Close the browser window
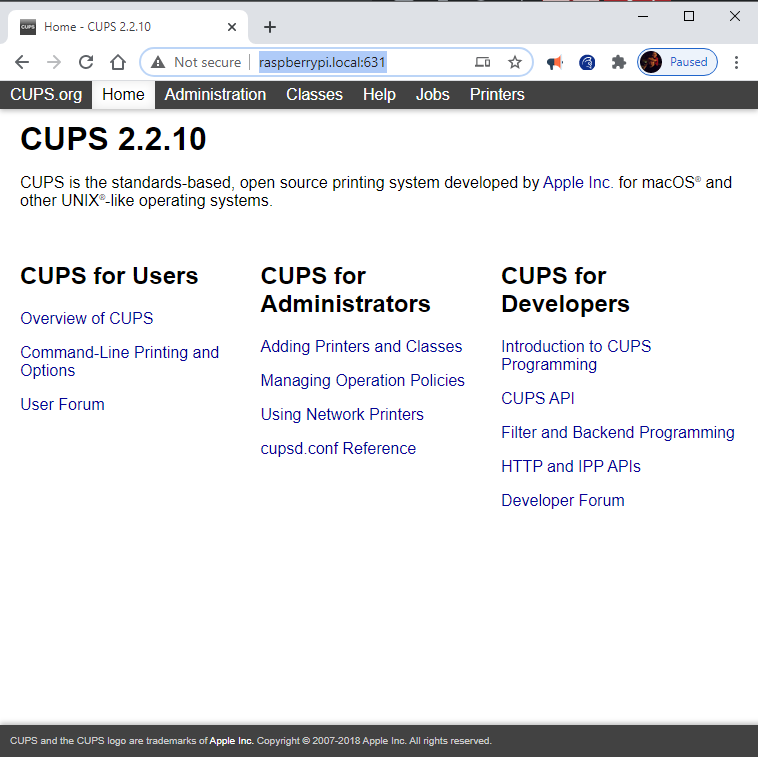This screenshot has height=757, width=758. click(x=735, y=16)
